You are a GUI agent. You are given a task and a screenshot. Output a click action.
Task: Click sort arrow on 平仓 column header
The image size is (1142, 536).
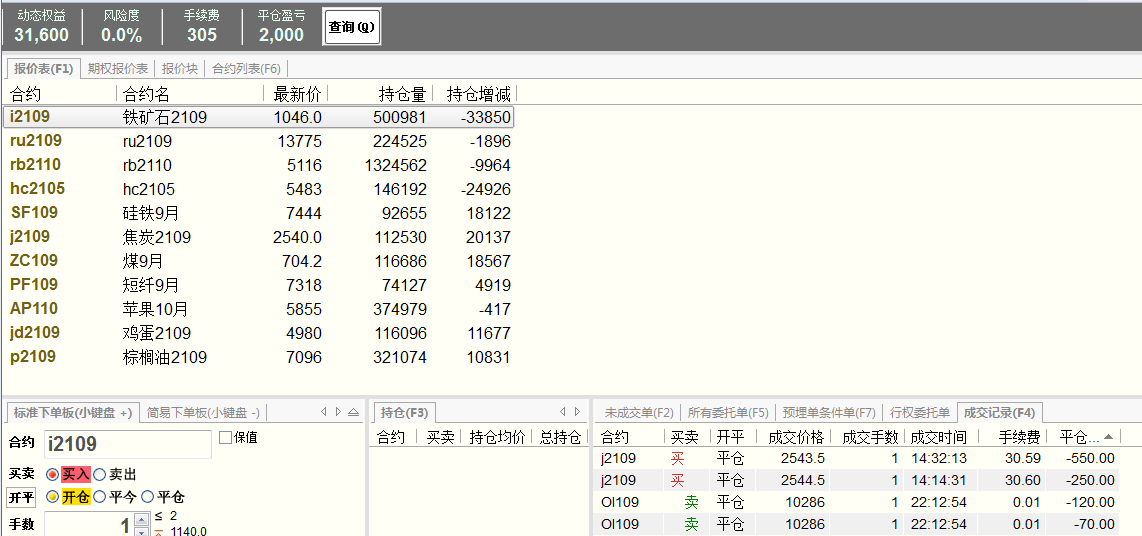[x=1108, y=437]
